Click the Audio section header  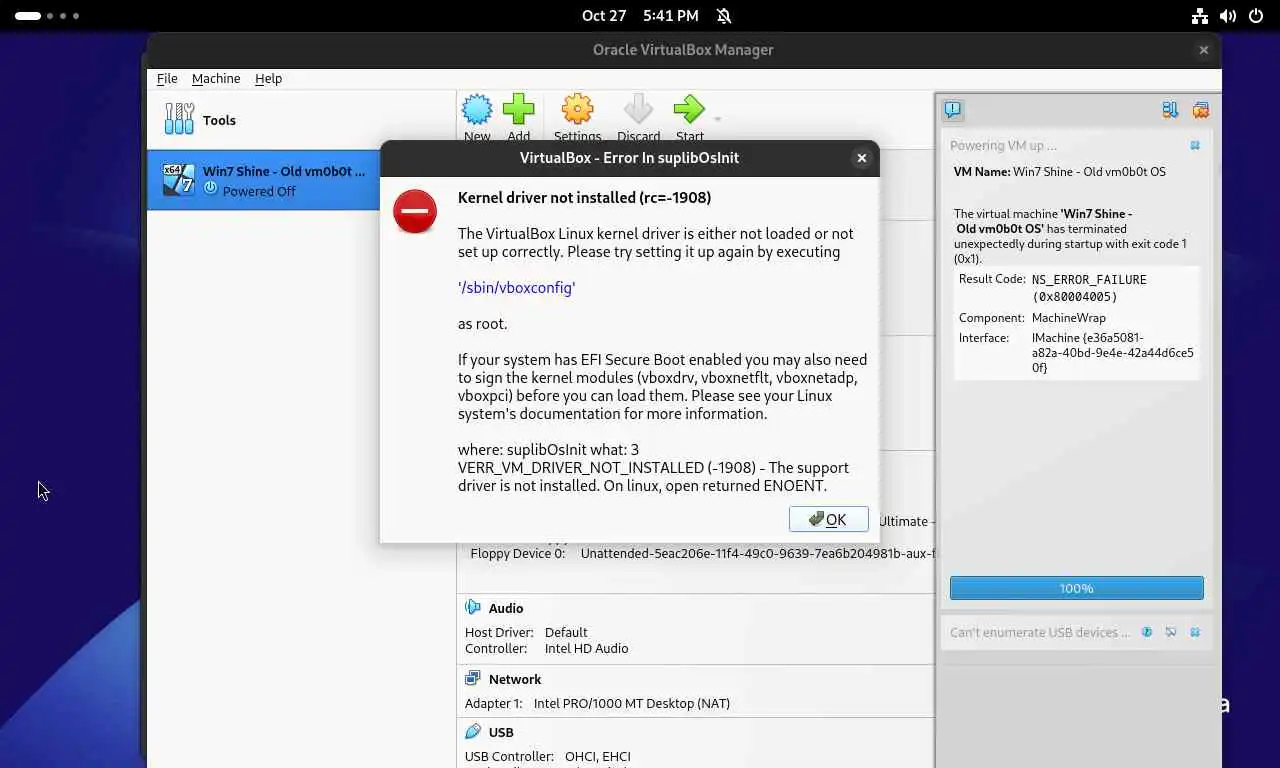[x=506, y=608]
